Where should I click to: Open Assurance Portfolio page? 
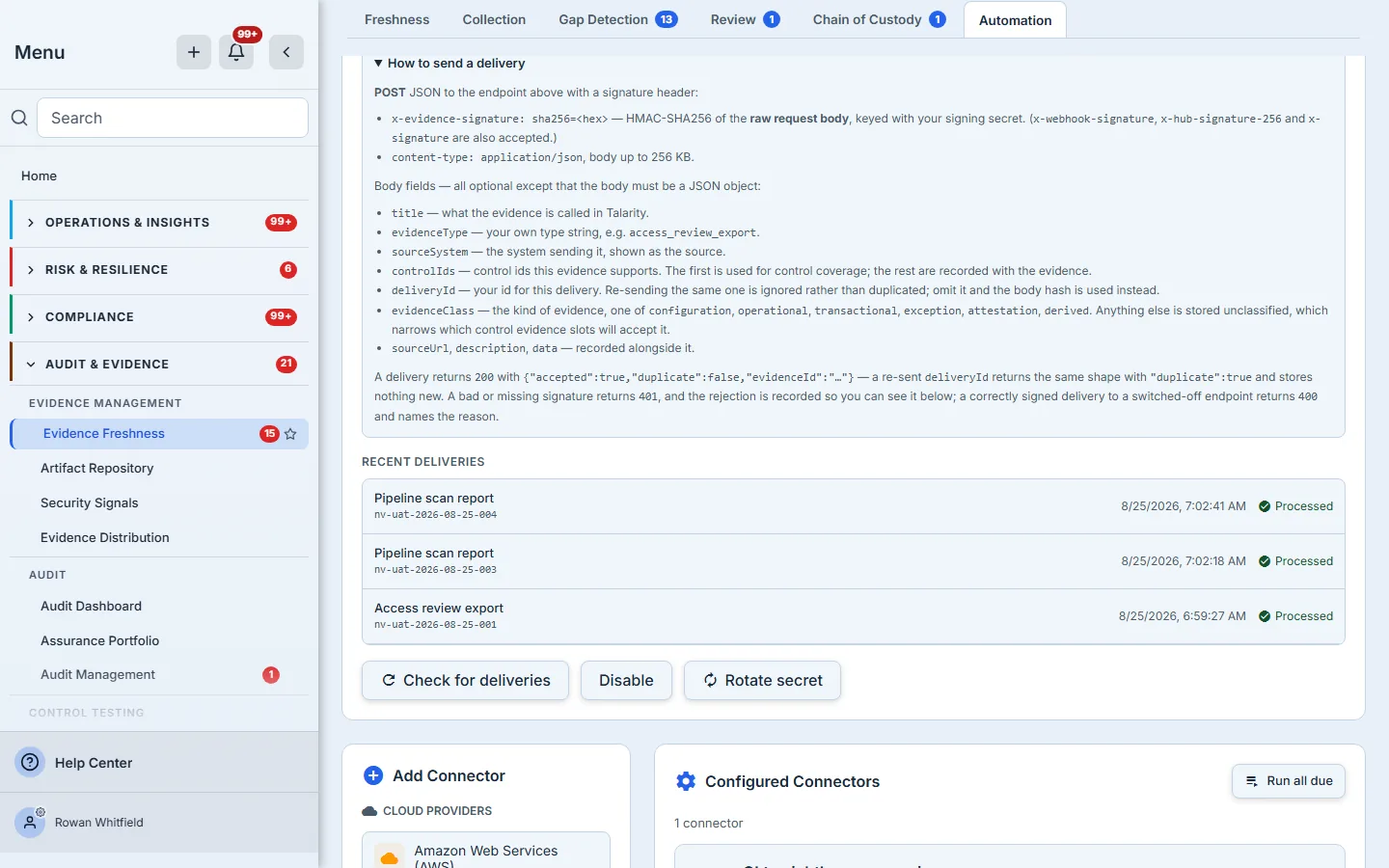click(159, 641)
